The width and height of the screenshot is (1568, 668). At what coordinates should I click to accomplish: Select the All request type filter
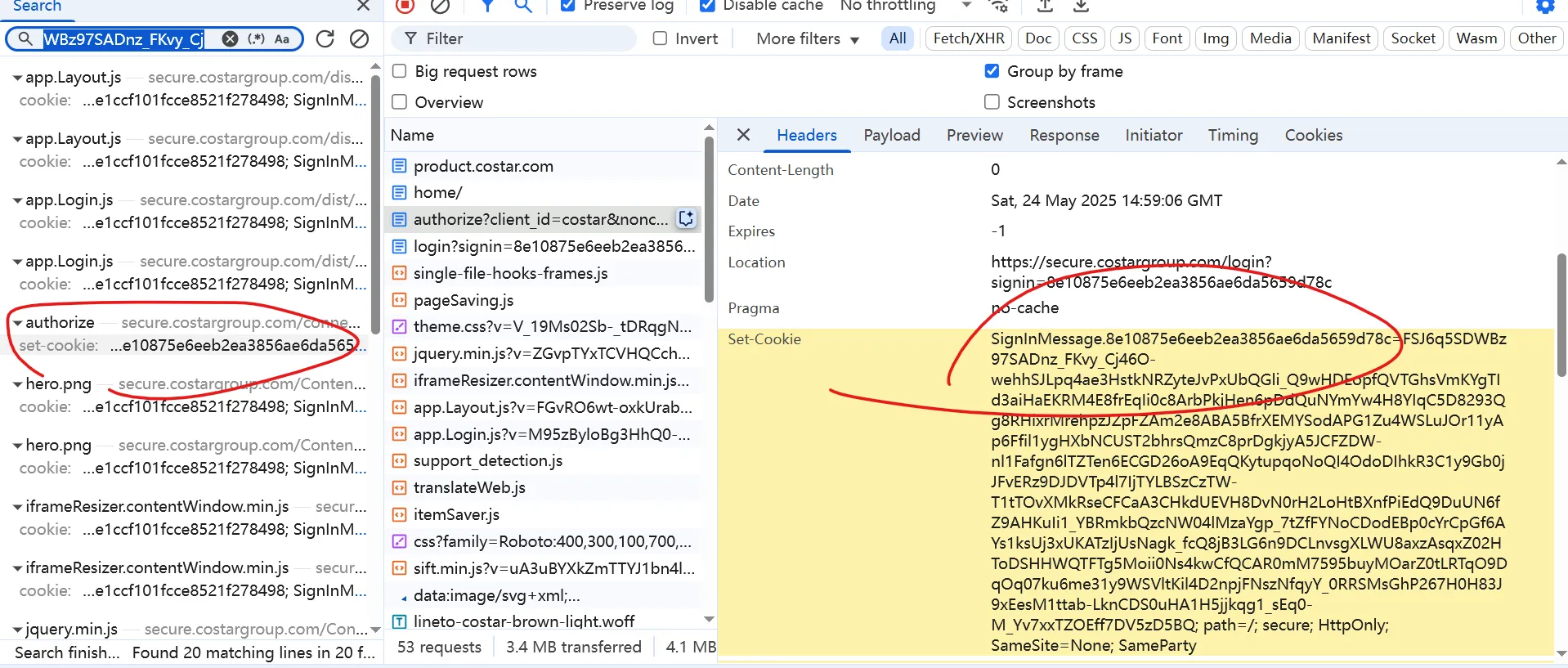(898, 38)
